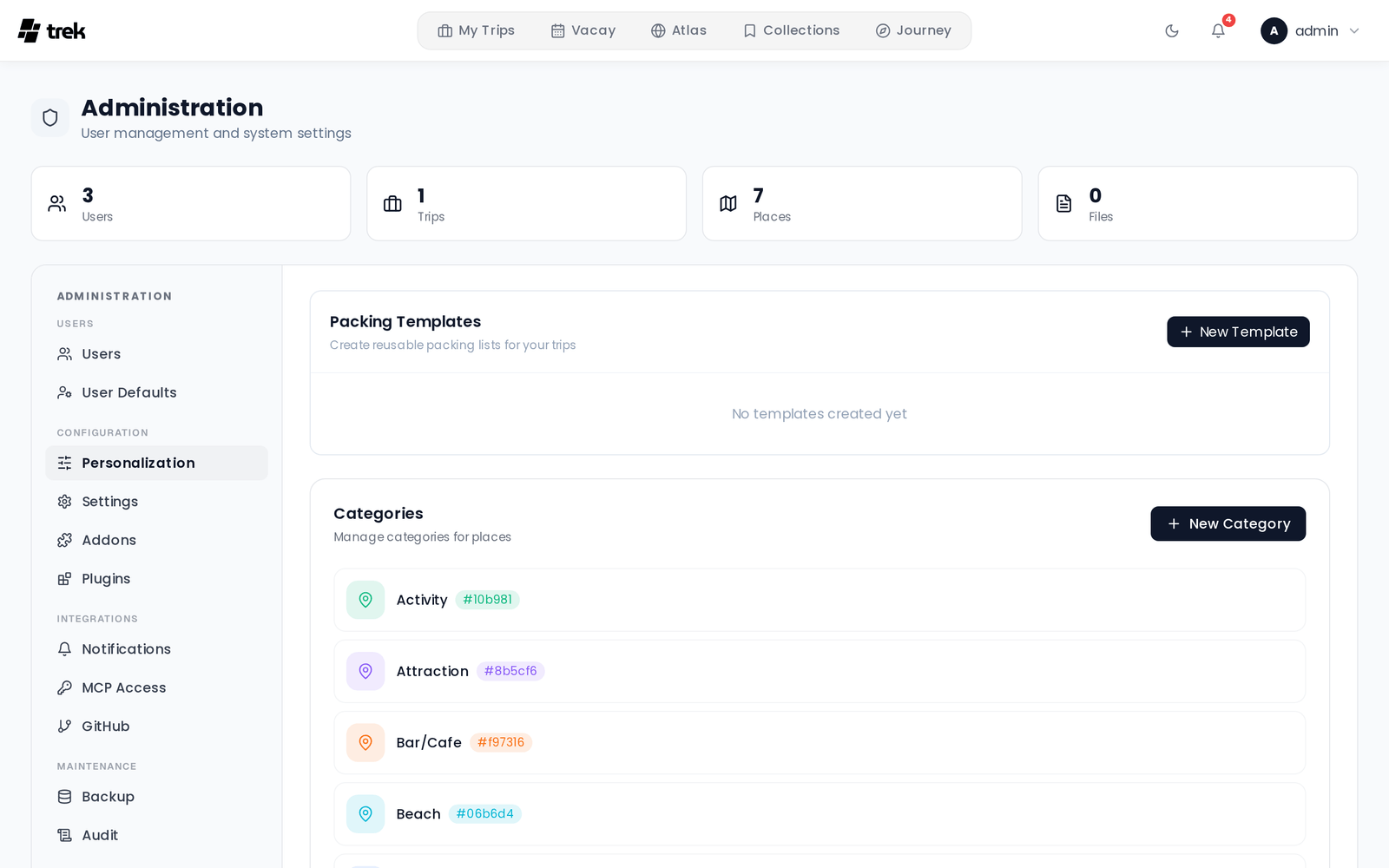Open MCP Access in sidebar
The height and width of the screenshot is (868, 1389).
click(156, 687)
